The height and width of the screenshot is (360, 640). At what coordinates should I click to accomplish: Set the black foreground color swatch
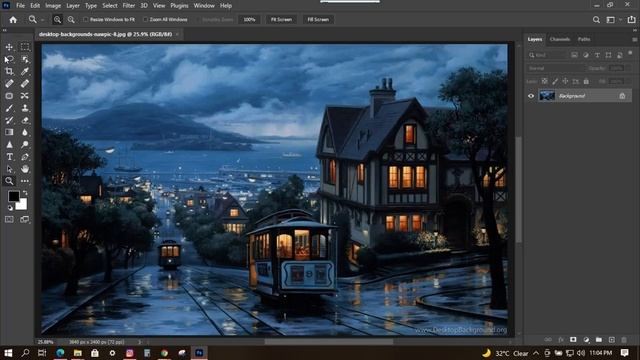tap(13, 196)
